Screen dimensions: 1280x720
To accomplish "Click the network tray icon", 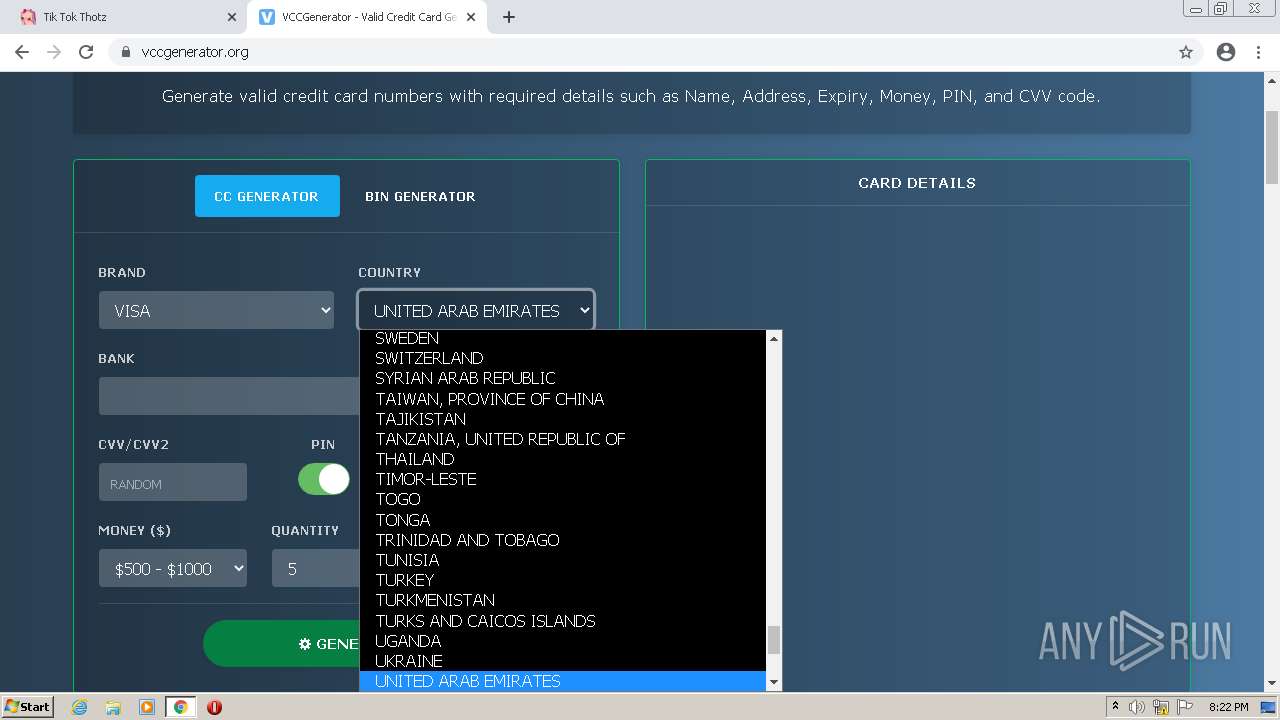I will point(1161,707).
